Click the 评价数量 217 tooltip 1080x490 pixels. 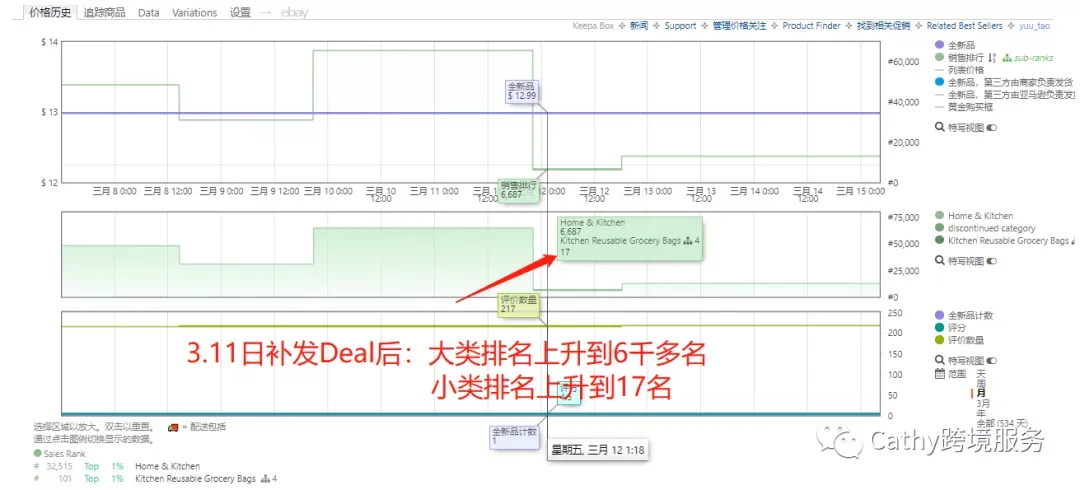518,304
